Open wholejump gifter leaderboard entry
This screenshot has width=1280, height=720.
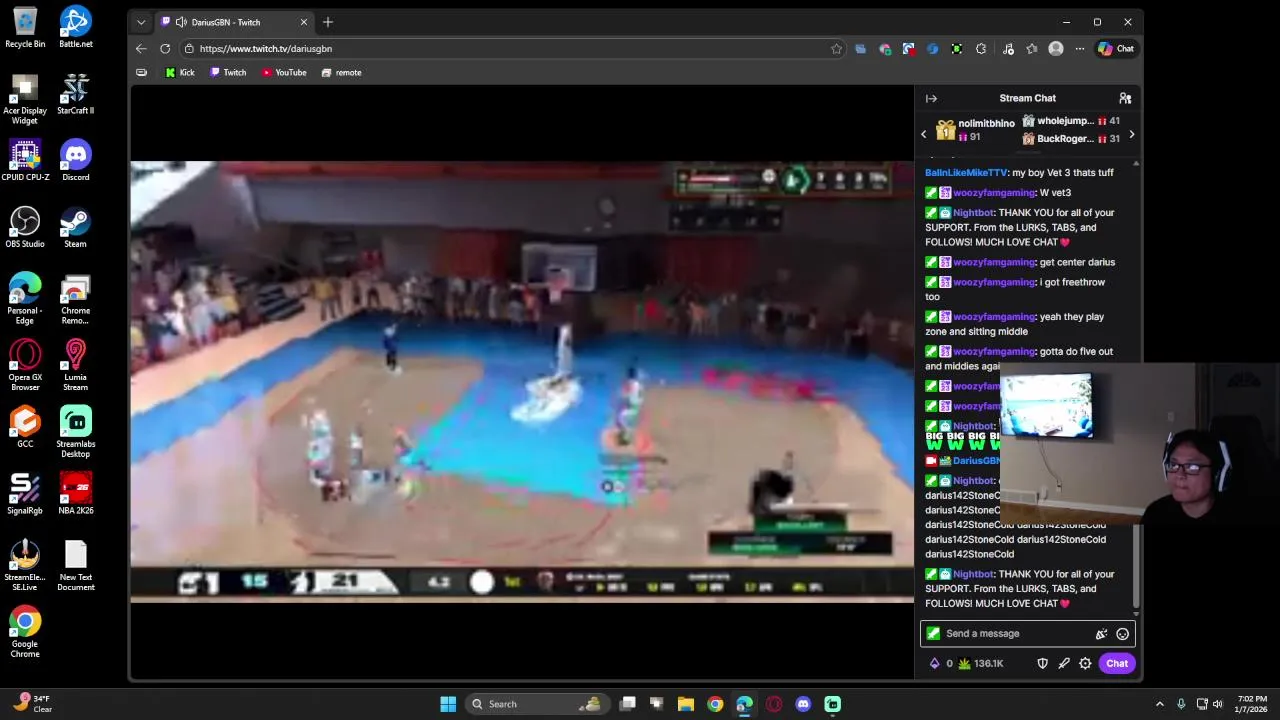click(1070, 121)
